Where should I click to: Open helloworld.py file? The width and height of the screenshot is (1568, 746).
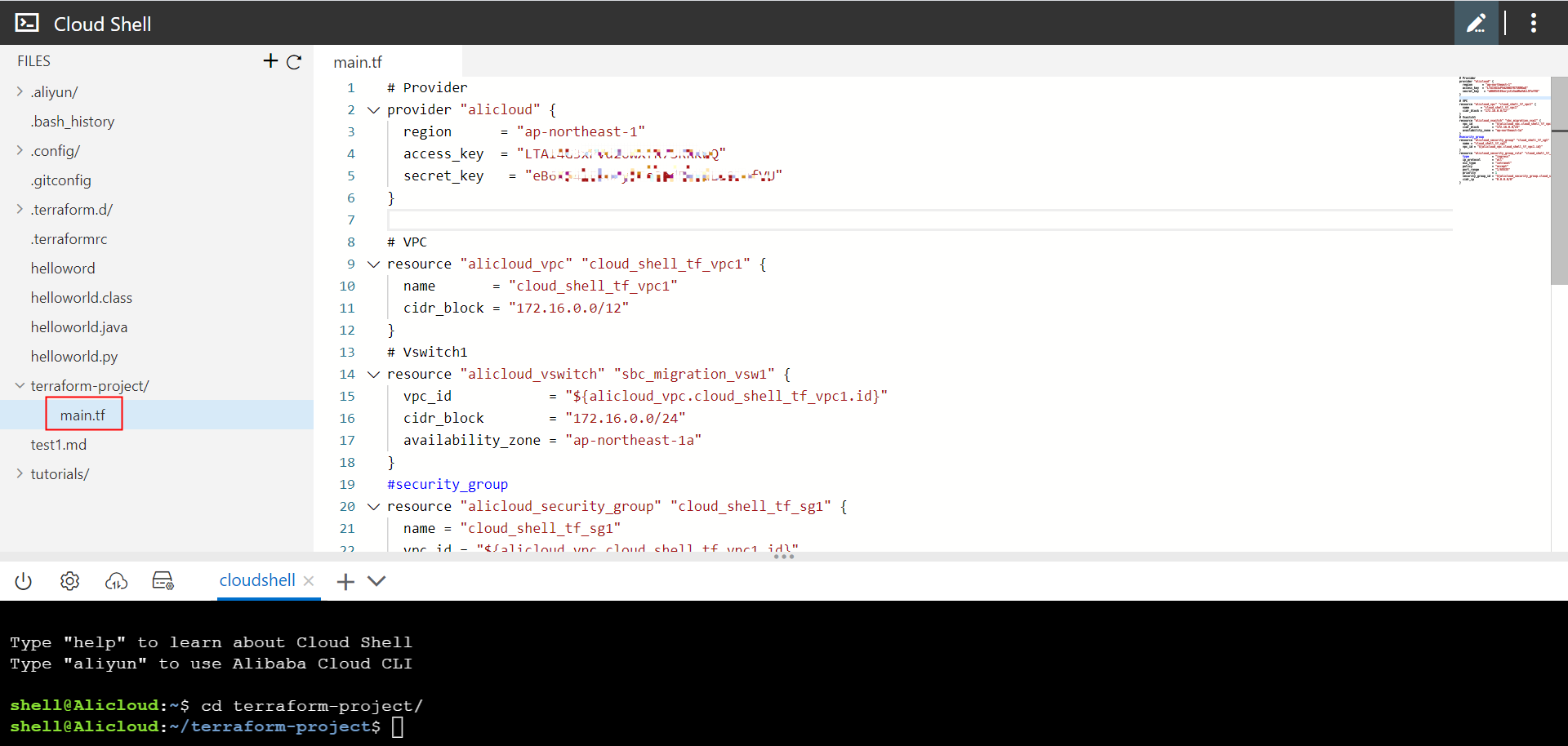pos(74,357)
